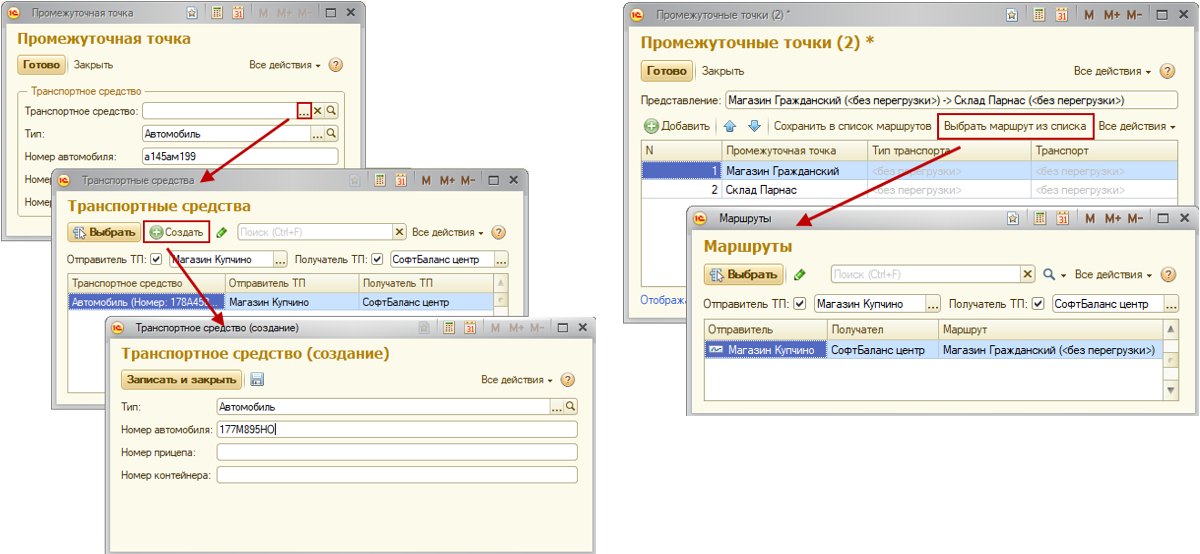Viewport: 1200px width, 554px height.
Task: Click Сохранить в список маршрутов command
Action: click(851, 126)
